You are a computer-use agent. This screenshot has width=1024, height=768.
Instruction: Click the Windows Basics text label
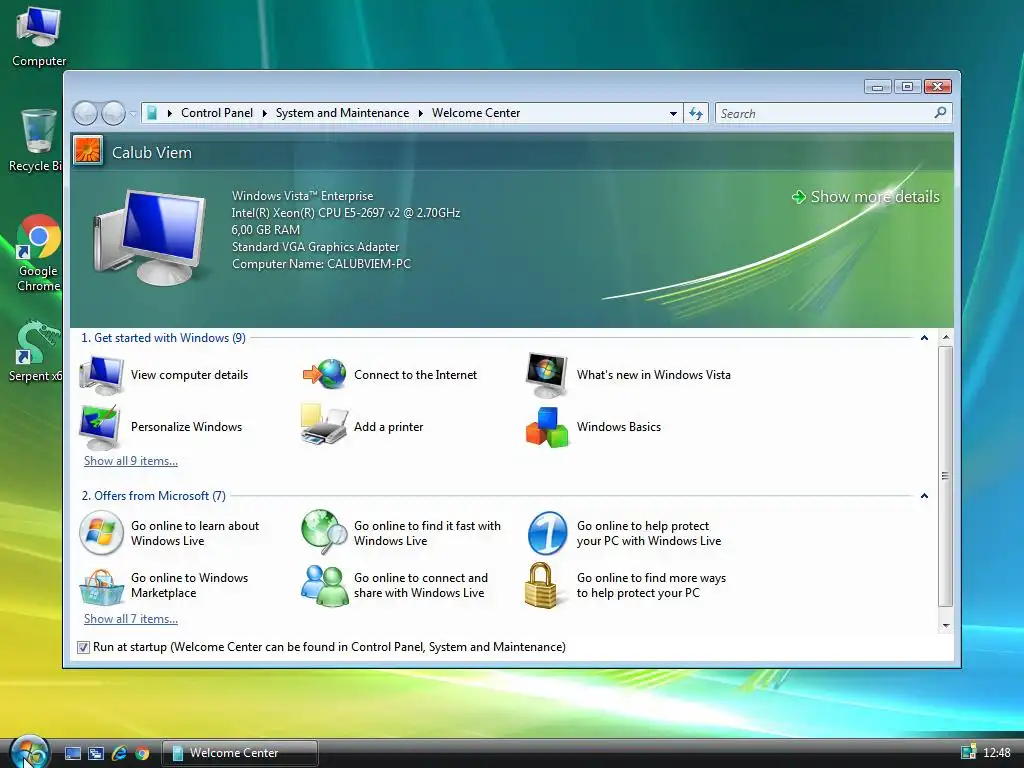(x=618, y=426)
